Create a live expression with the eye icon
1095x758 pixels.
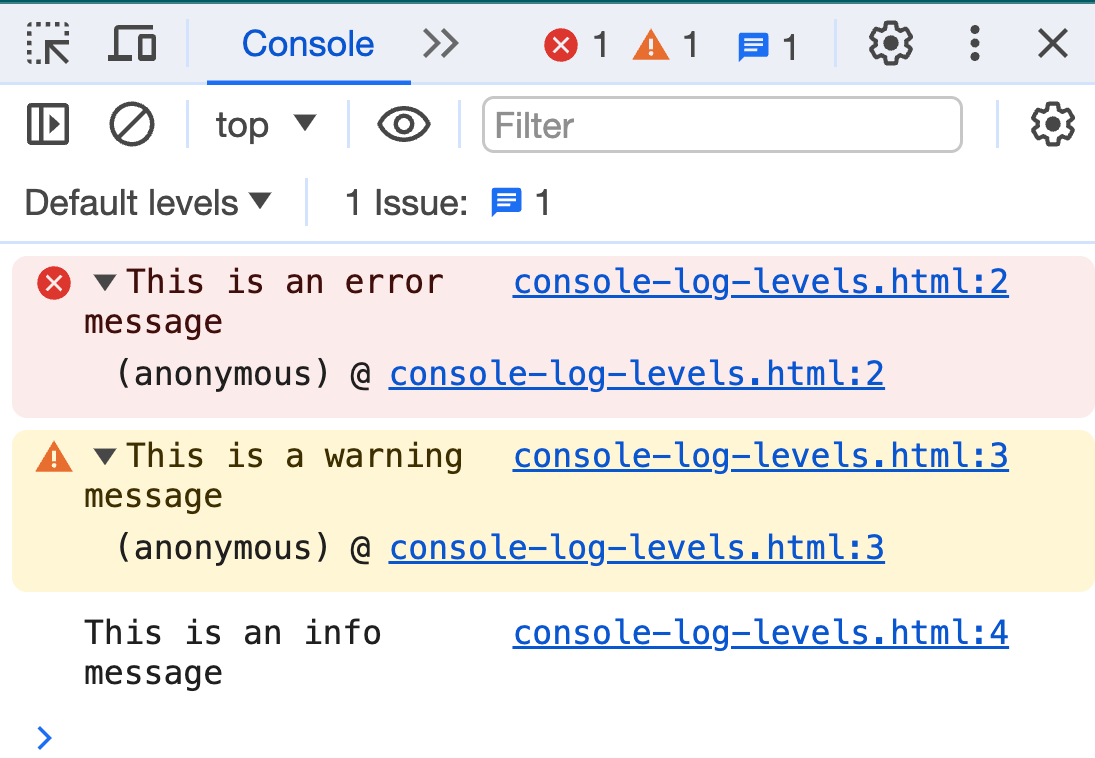click(x=403, y=124)
